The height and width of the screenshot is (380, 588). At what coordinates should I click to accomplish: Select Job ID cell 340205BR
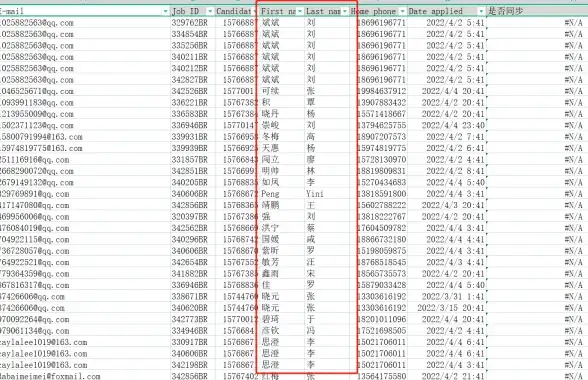[189, 183]
